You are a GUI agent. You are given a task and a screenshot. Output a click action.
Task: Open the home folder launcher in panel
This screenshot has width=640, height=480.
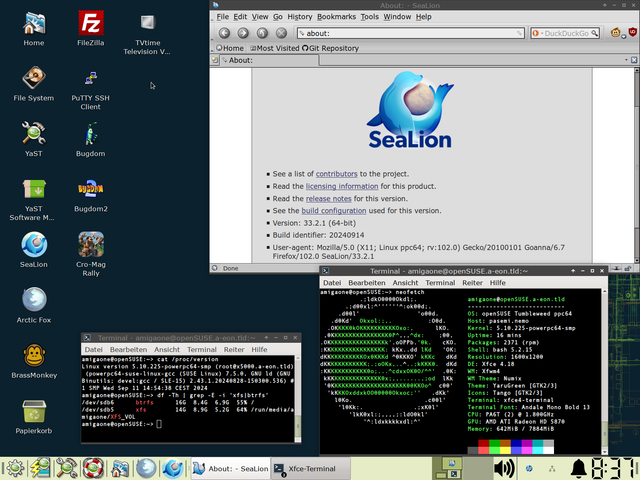120,468
